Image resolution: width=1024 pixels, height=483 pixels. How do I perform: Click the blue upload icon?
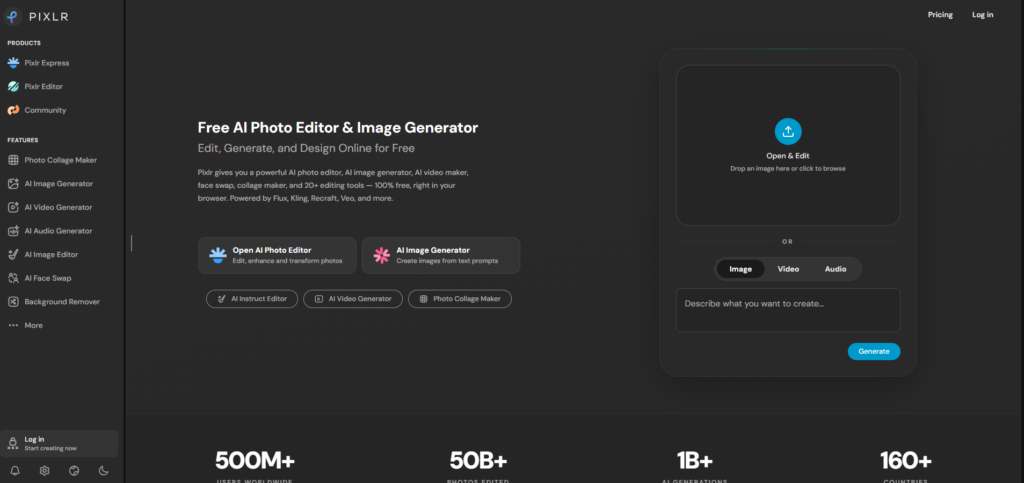pyautogui.click(x=788, y=131)
